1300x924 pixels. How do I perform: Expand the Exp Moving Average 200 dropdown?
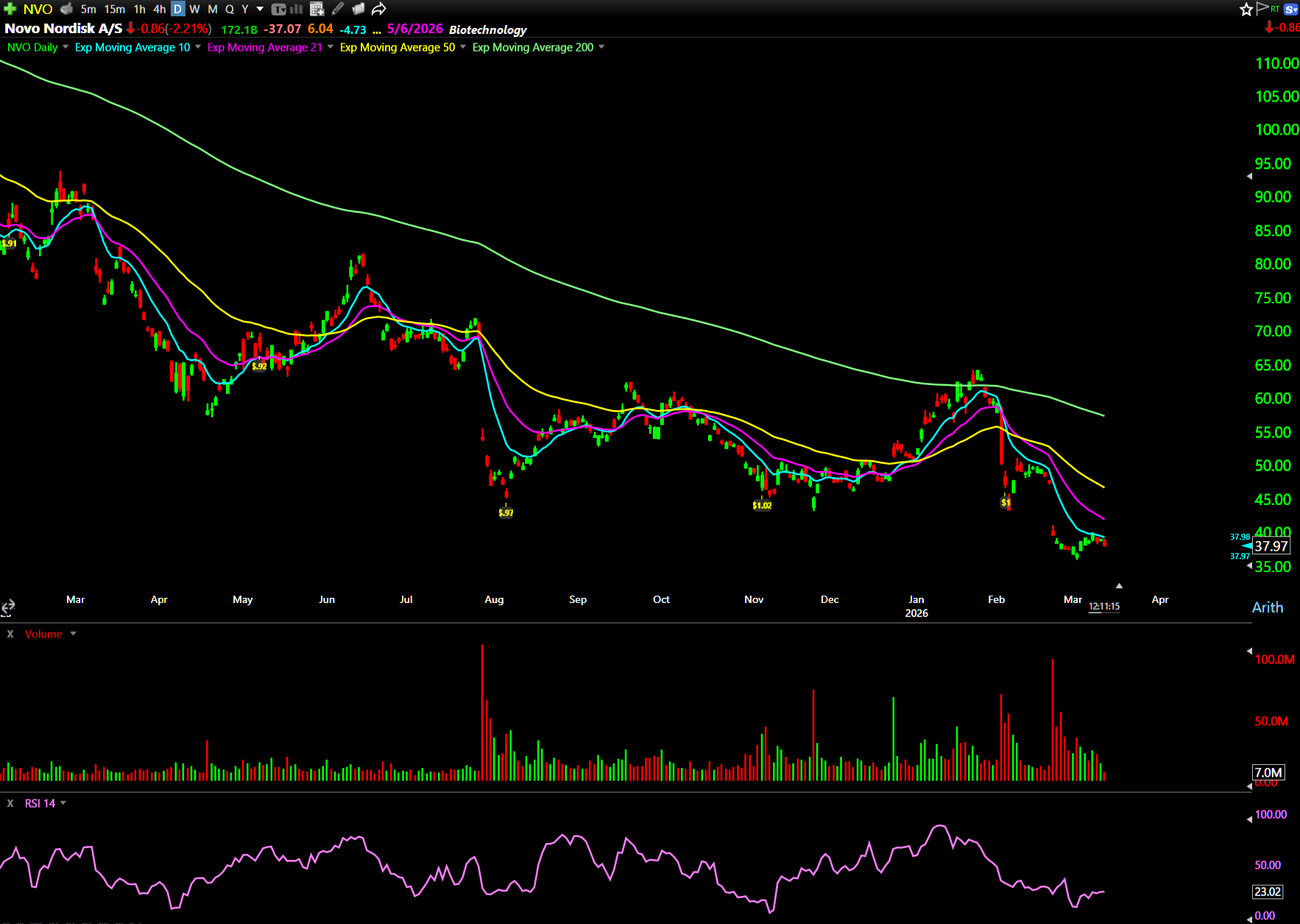tap(601, 47)
